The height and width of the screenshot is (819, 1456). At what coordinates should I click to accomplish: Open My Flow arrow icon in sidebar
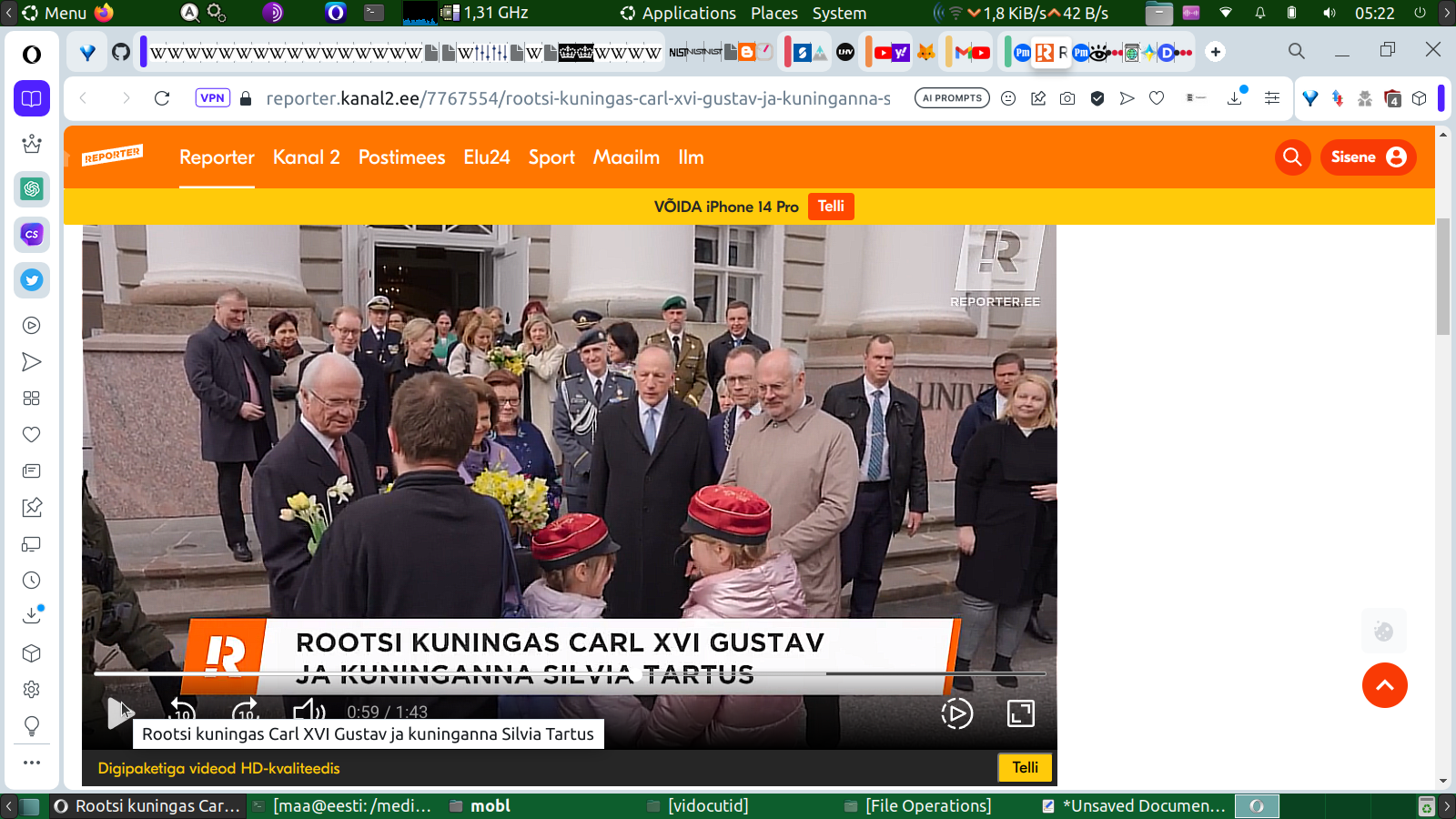32,362
